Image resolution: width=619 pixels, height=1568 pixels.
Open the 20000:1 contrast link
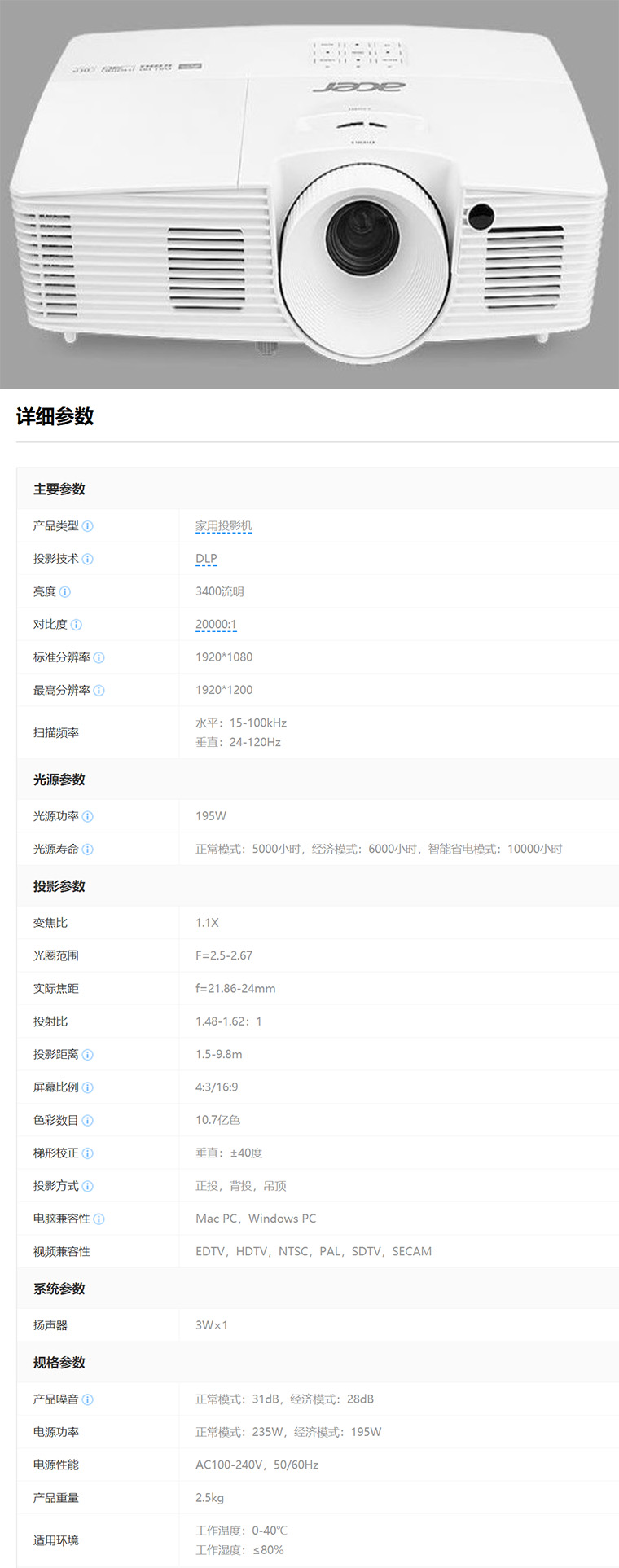tap(216, 625)
